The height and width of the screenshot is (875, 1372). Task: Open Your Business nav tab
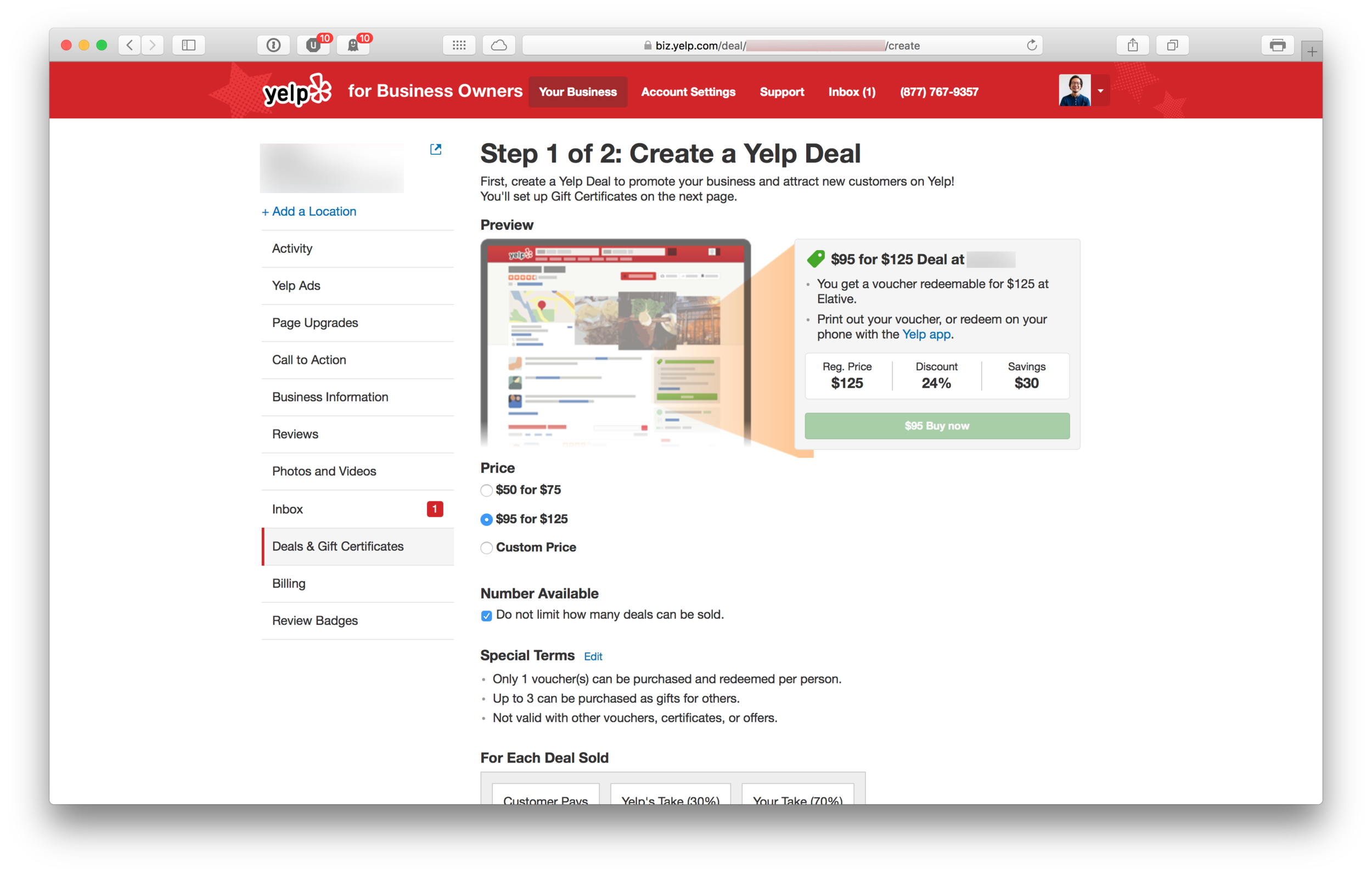(578, 92)
